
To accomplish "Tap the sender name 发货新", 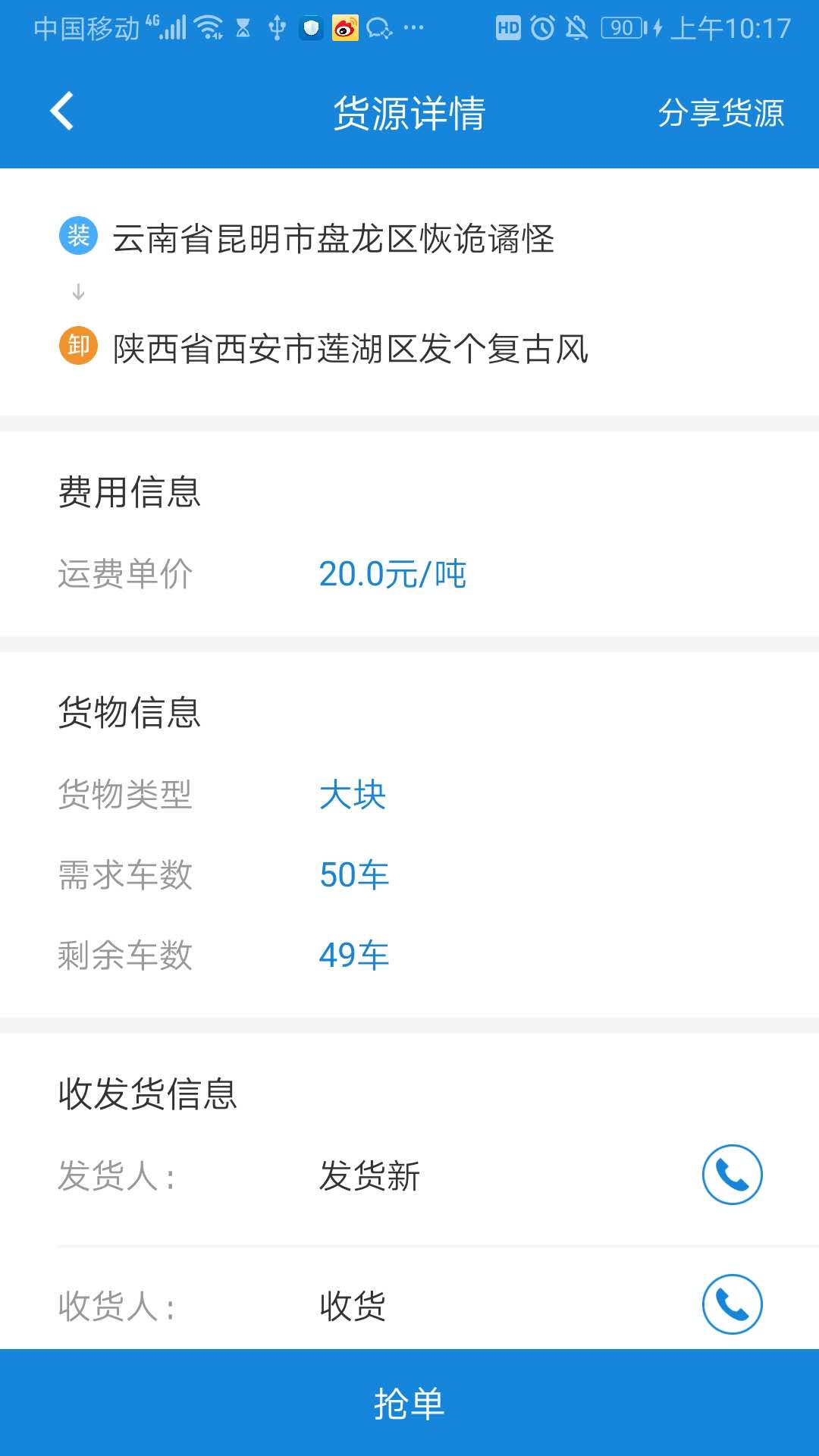I will [x=369, y=1175].
